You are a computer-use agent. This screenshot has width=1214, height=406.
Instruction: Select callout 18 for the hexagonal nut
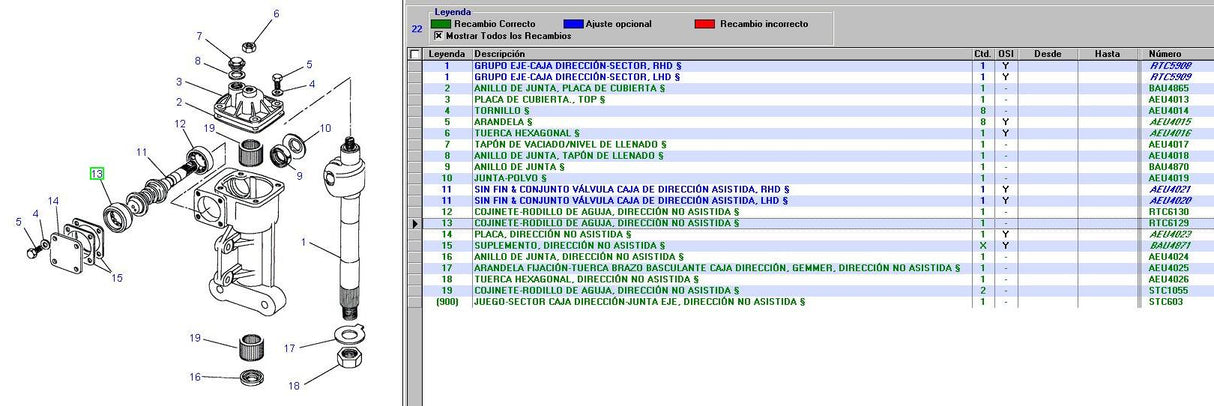coord(294,385)
